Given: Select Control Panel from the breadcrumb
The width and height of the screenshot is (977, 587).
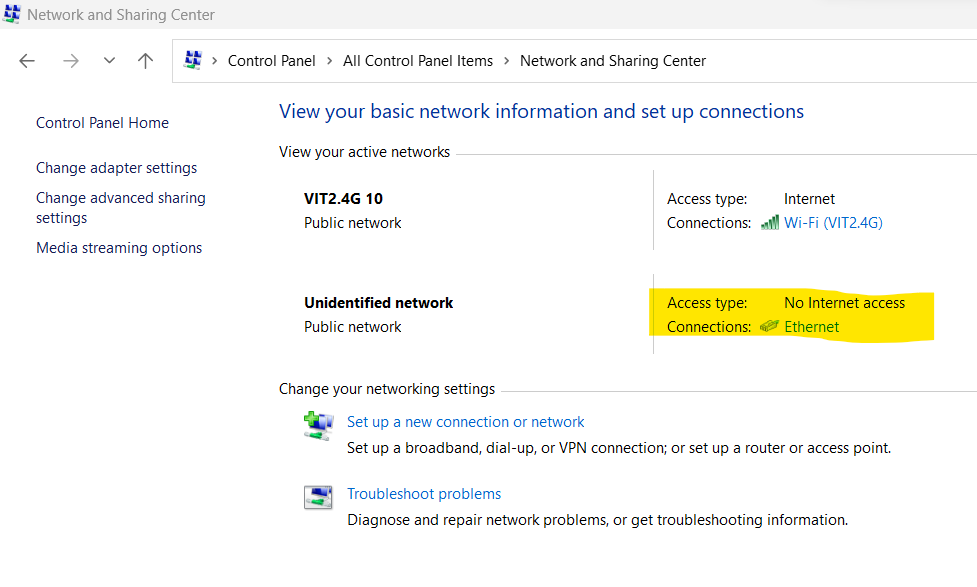Looking at the screenshot, I should (271, 61).
